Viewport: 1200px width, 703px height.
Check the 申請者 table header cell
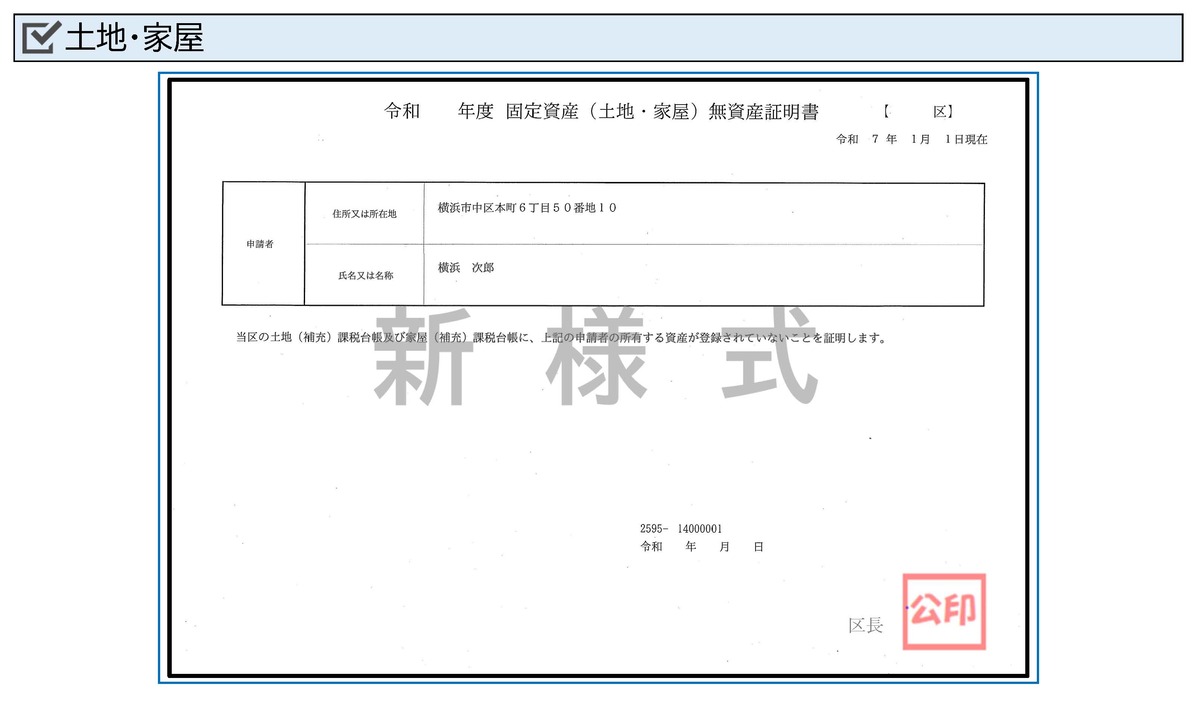(x=262, y=243)
